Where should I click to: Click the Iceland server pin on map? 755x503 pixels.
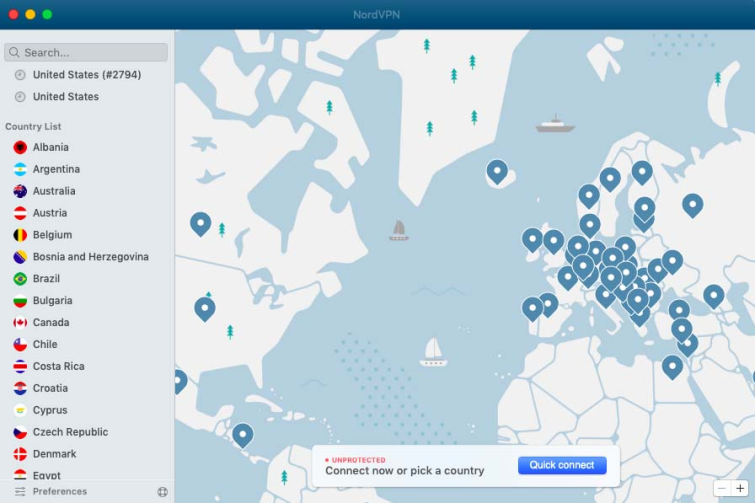[497, 171]
